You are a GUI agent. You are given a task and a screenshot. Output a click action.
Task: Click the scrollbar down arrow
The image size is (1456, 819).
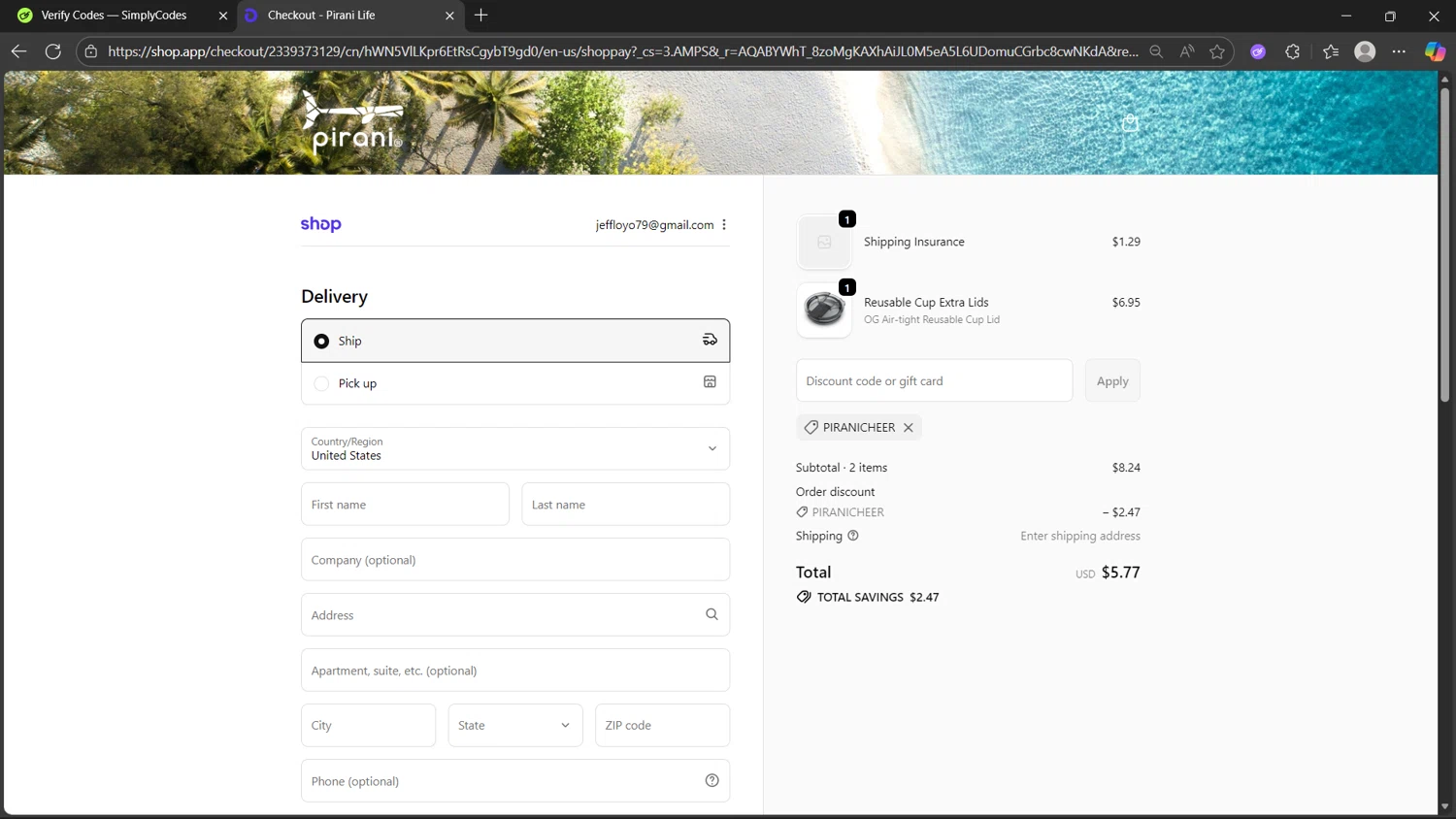click(x=1444, y=806)
